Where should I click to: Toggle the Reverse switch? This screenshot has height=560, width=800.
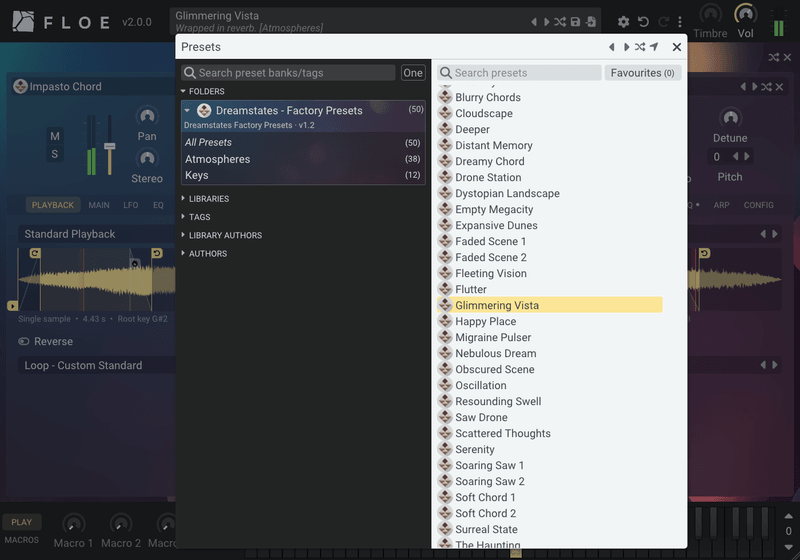click(x=24, y=341)
